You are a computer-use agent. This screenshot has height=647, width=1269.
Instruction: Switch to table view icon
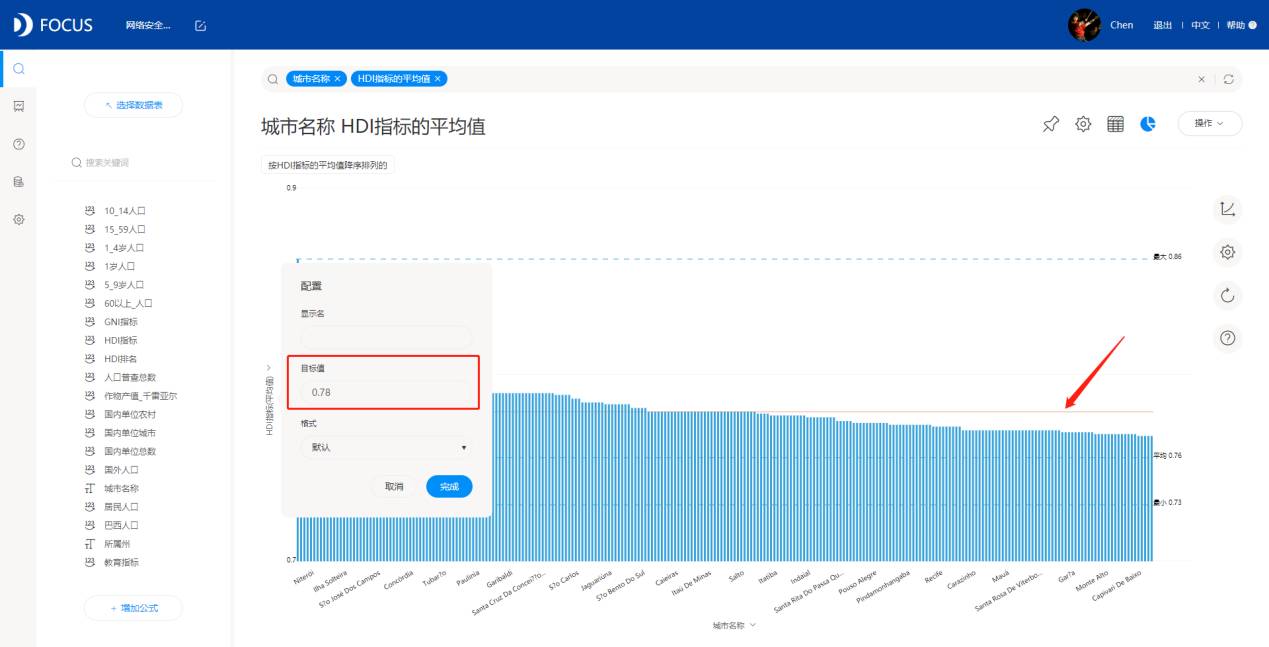click(x=1115, y=124)
